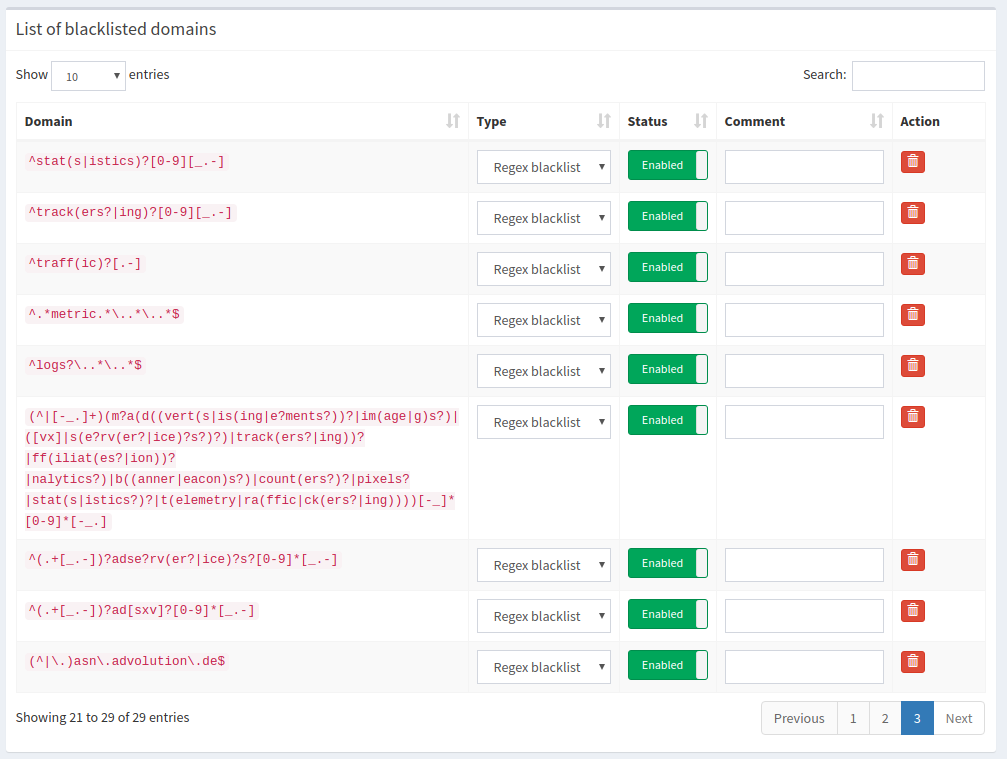
Task: Sort table by Status column
Action: click(x=668, y=121)
